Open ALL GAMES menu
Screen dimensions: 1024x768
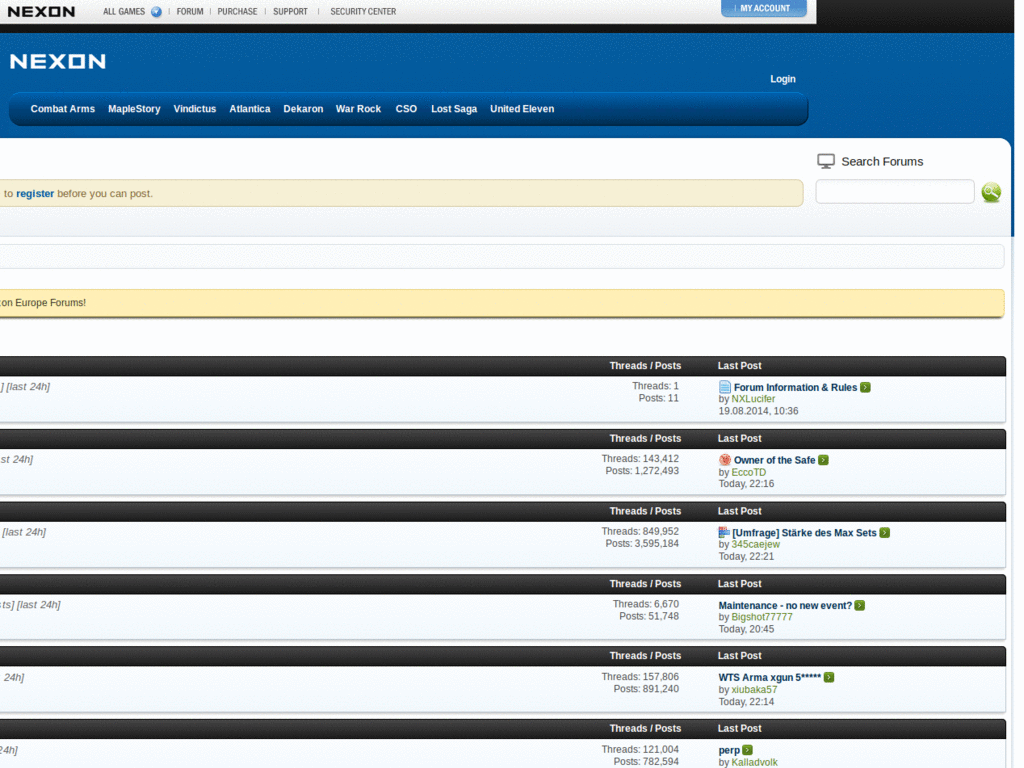(124, 12)
